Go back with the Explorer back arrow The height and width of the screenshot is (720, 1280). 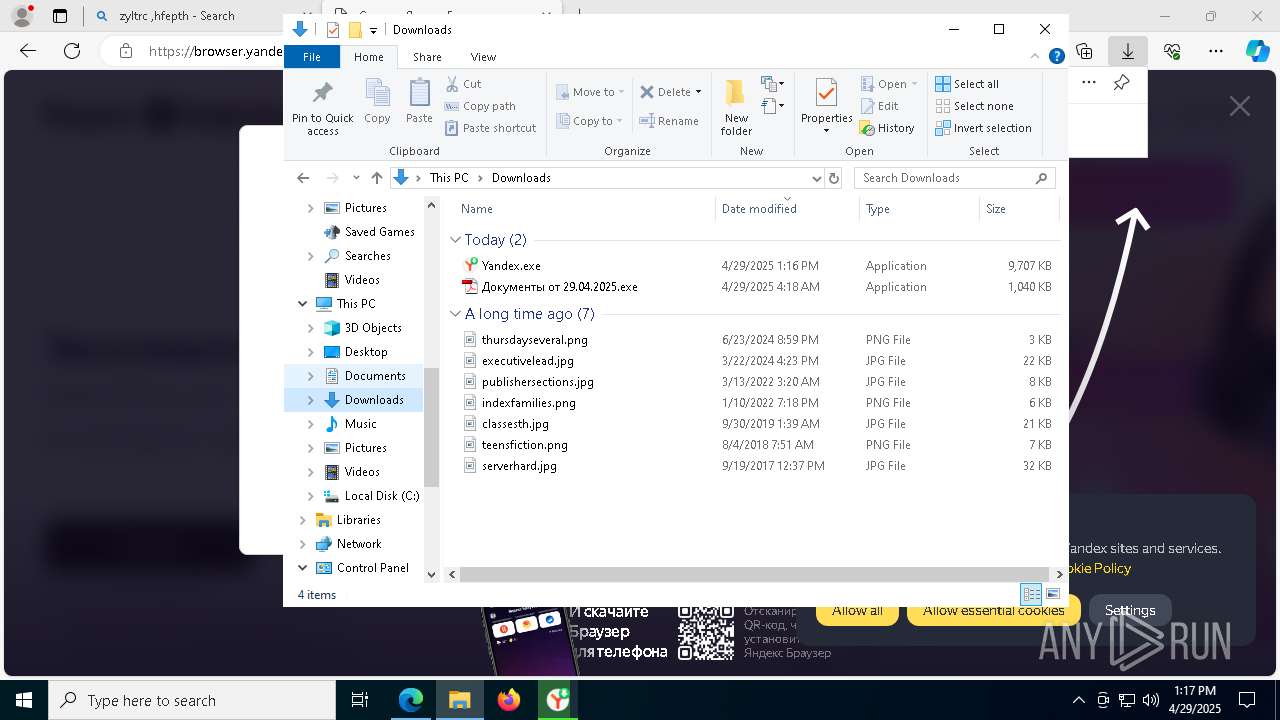tap(303, 178)
